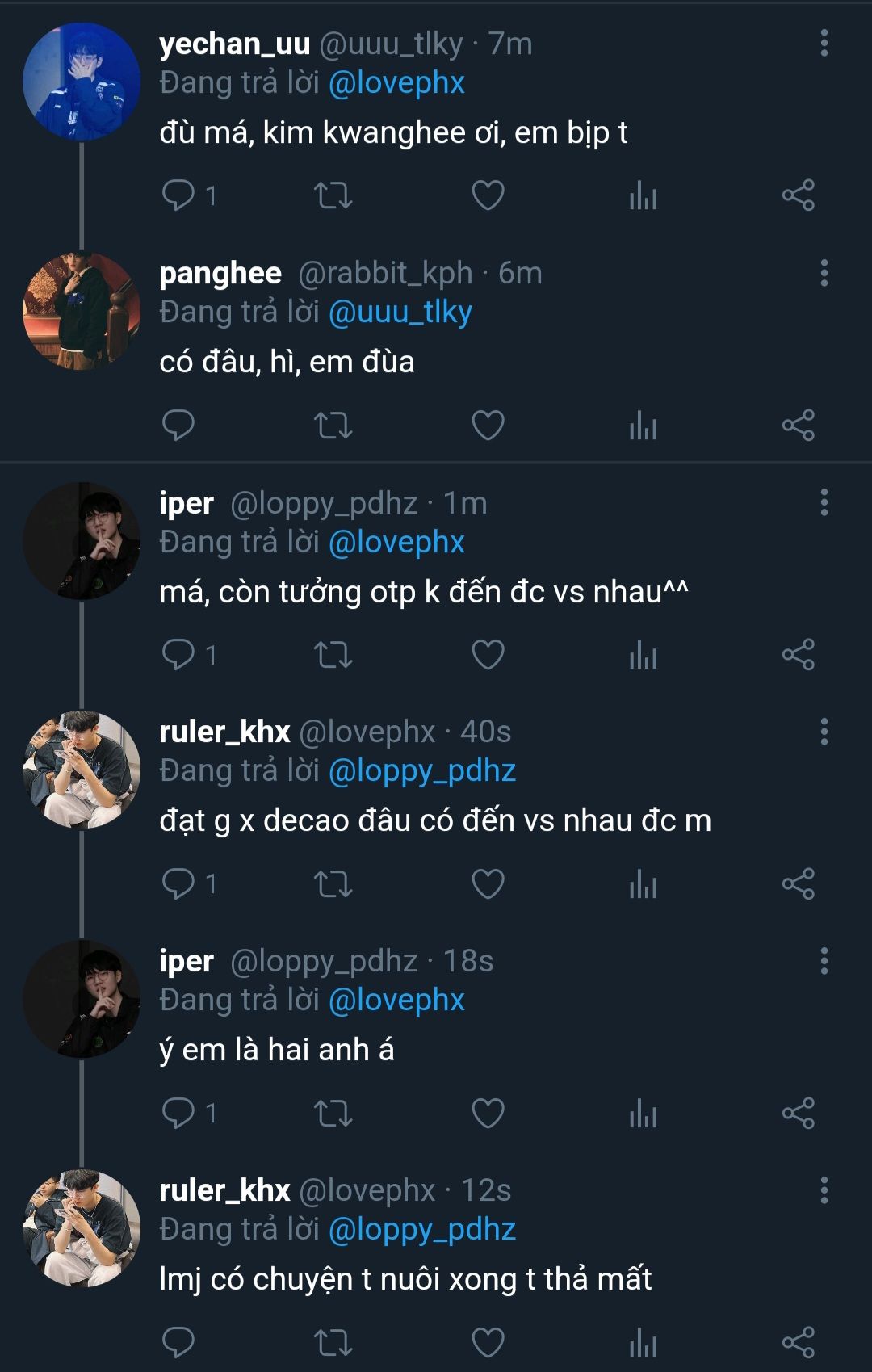Share panghee's tweet using share icon

pyautogui.click(x=798, y=425)
